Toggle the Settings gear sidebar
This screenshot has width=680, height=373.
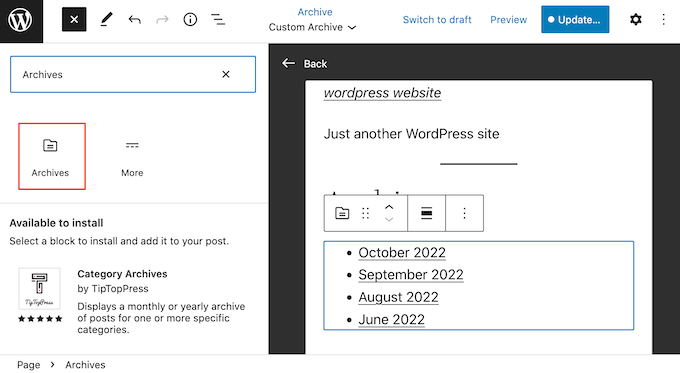pyautogui.click(x=635, y=20)
